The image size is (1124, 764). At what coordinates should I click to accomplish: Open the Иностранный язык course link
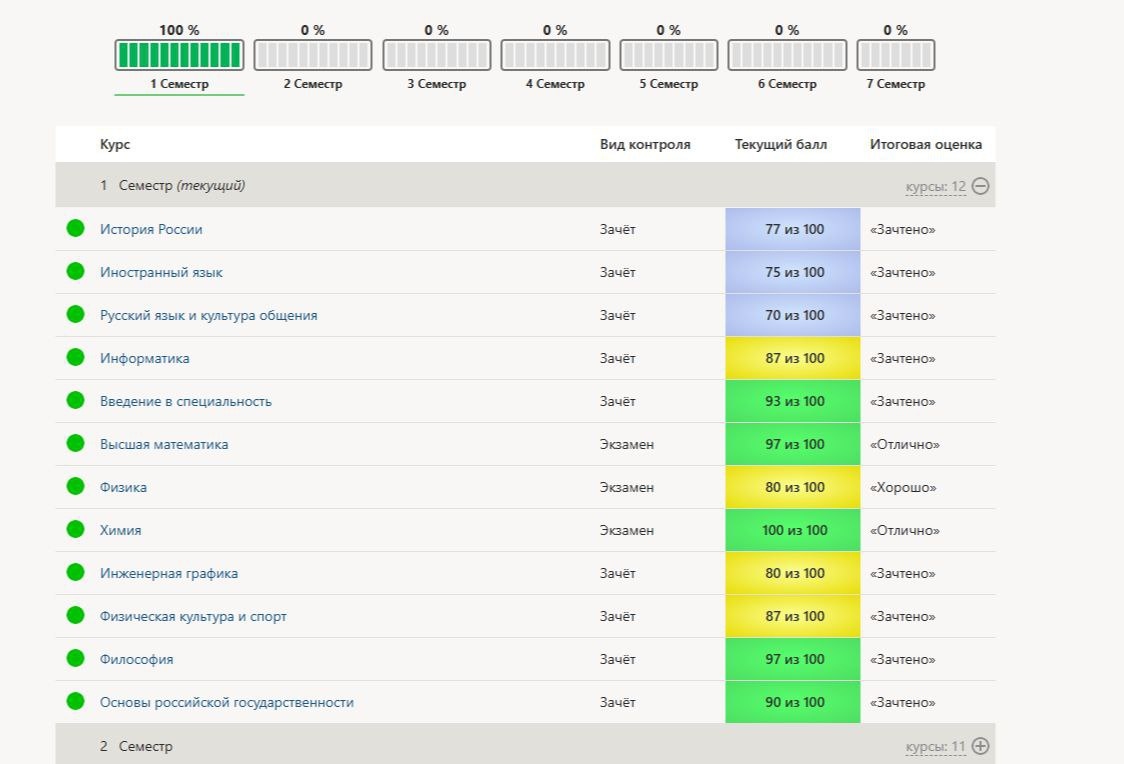click(161, 272)
